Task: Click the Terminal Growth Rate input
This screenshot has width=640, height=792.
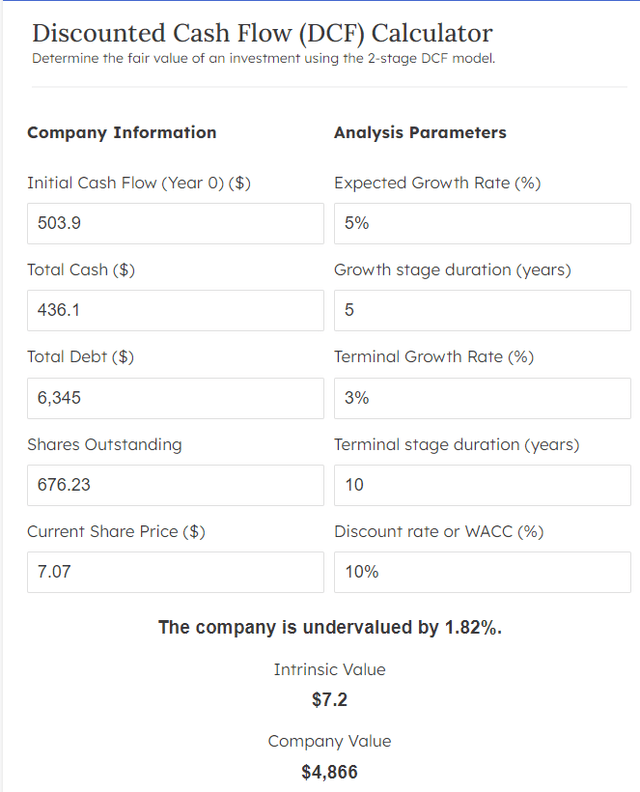Action: tap(482, 397)
